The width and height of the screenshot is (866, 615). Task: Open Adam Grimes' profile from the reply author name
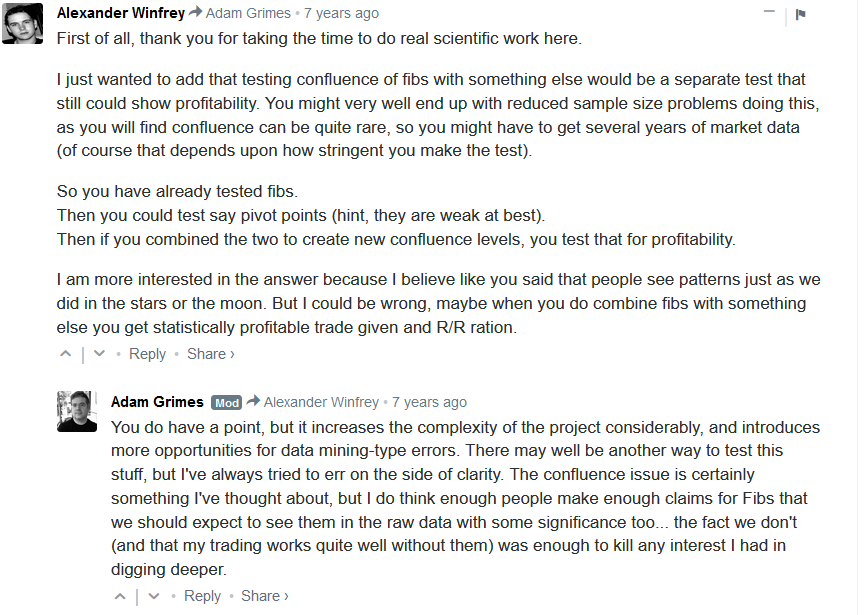158,402
